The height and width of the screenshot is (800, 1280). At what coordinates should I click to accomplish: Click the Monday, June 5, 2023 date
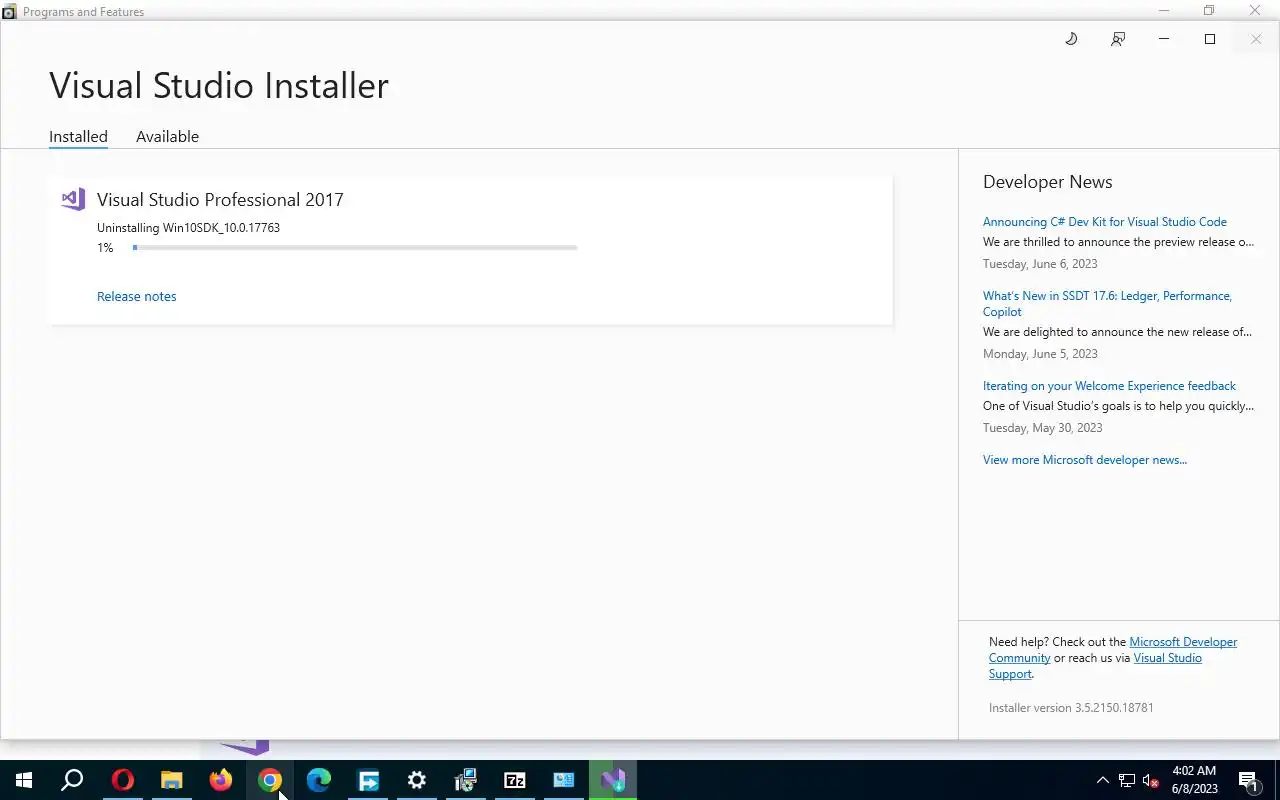point(1040,354)
